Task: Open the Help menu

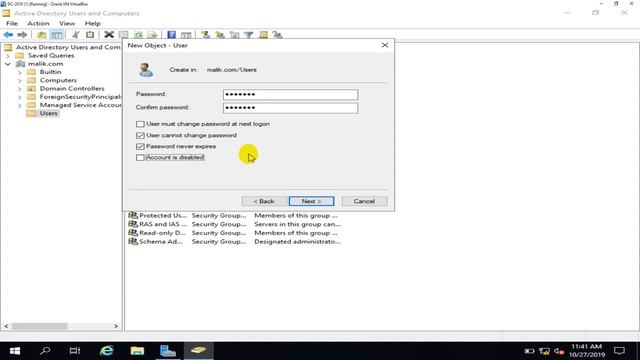Action: (x=92, y=23)
